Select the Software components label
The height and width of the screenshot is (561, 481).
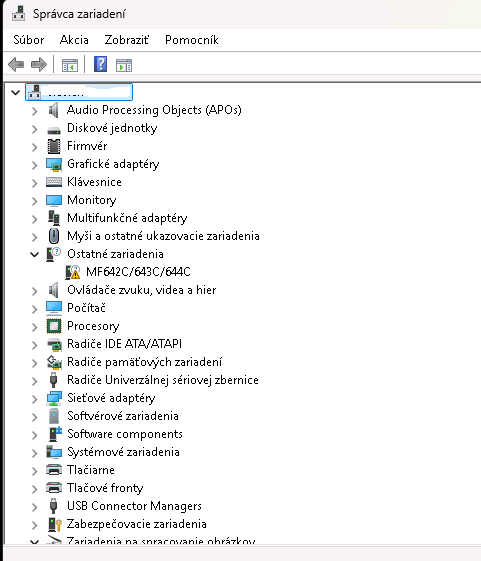(125, 434)
